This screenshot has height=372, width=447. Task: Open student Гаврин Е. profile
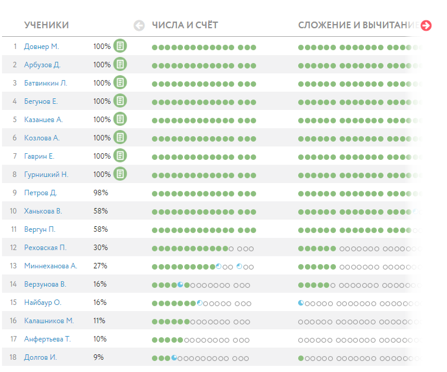click(x=39, y=156)
